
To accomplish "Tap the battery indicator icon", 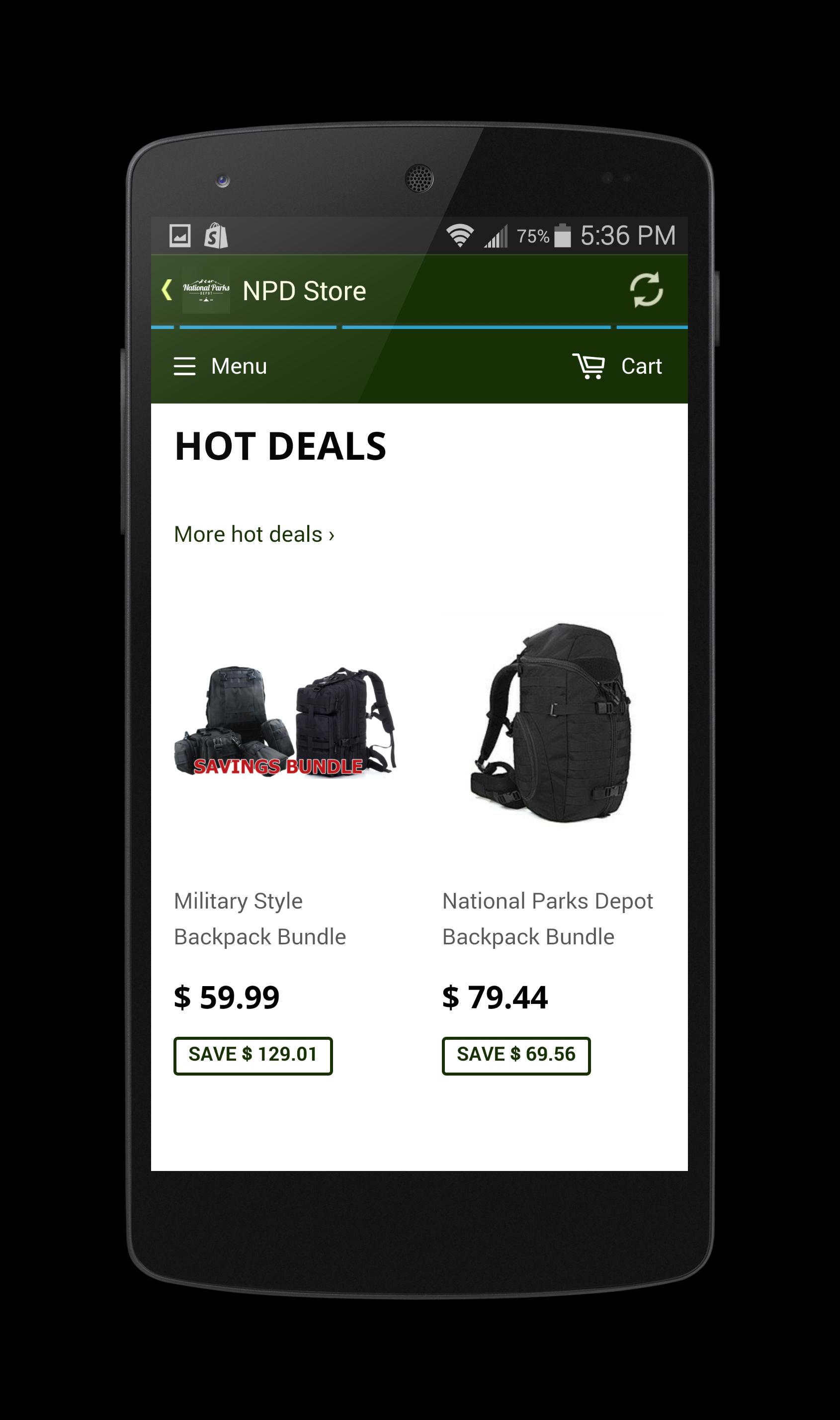I will click(562, 236).
